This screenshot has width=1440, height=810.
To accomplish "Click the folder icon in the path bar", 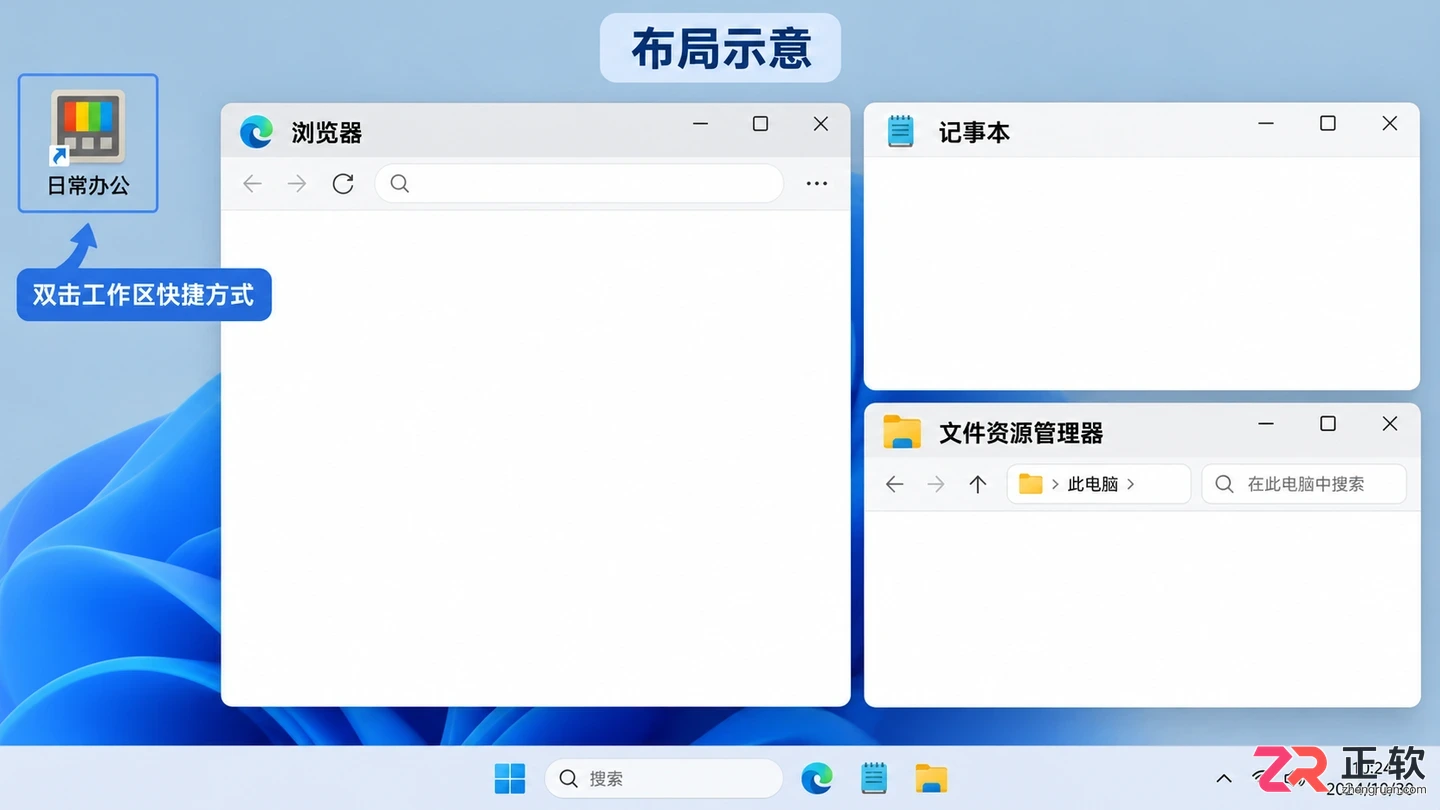I will coord(1030,484).
